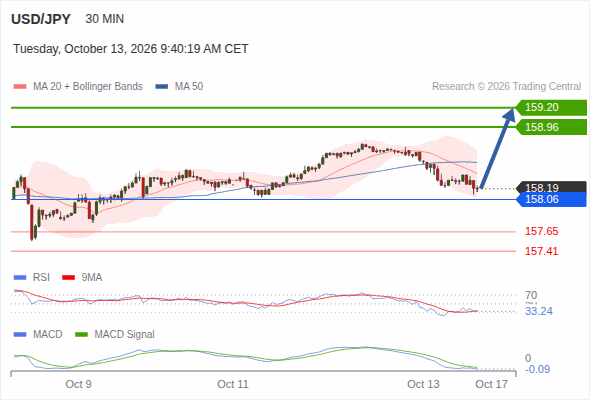Click the 159.20 green resistance price tag

(x=551, y=108)
